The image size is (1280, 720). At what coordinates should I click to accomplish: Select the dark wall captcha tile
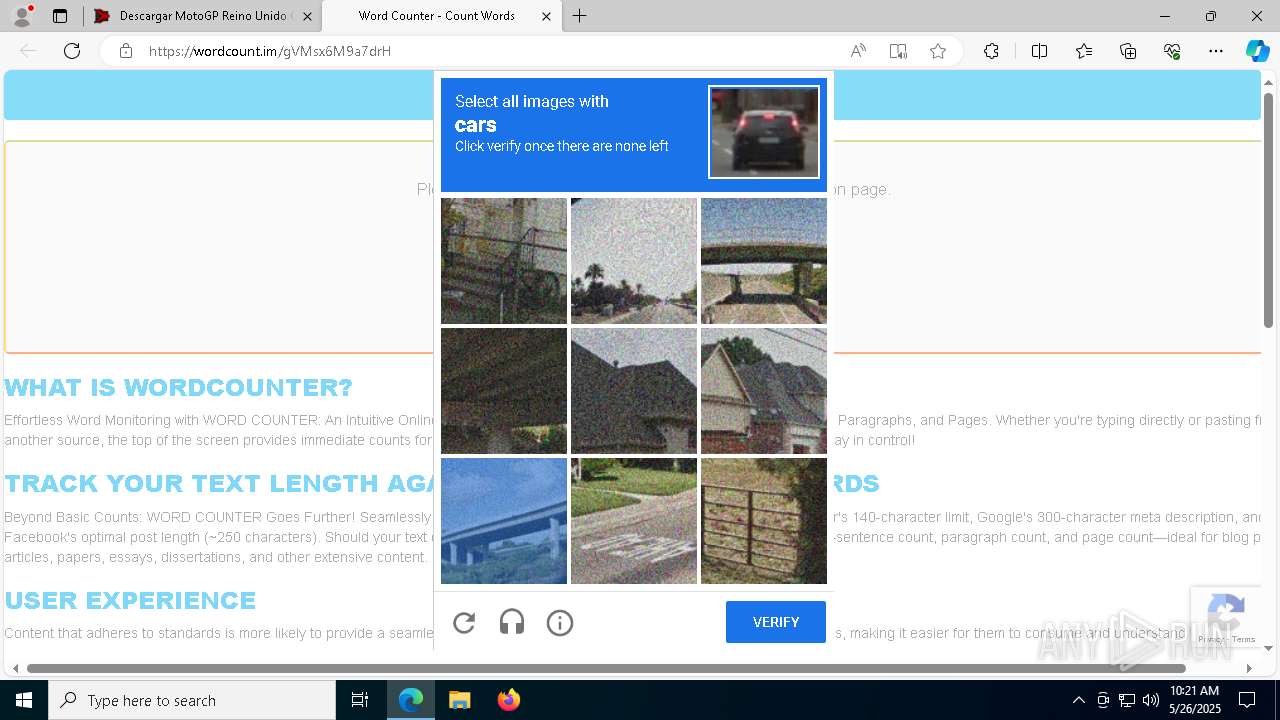pos(504,391)
